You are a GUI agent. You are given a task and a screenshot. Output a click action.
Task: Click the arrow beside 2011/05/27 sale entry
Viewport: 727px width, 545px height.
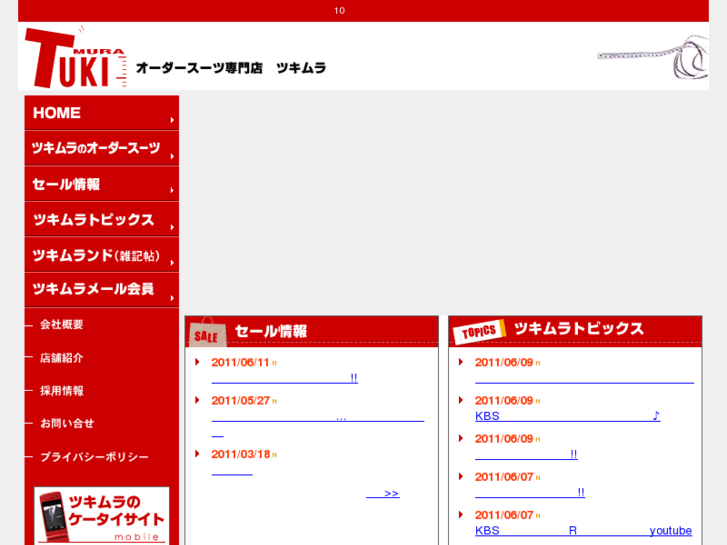pyautogui.click(x=197, y=400)
